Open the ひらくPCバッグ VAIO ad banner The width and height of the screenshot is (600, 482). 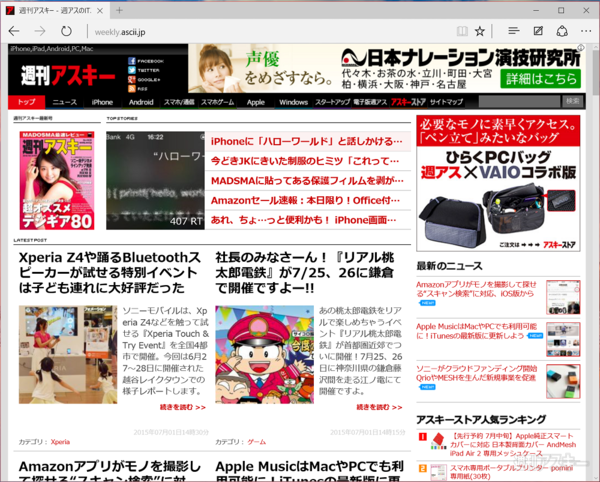498,183
